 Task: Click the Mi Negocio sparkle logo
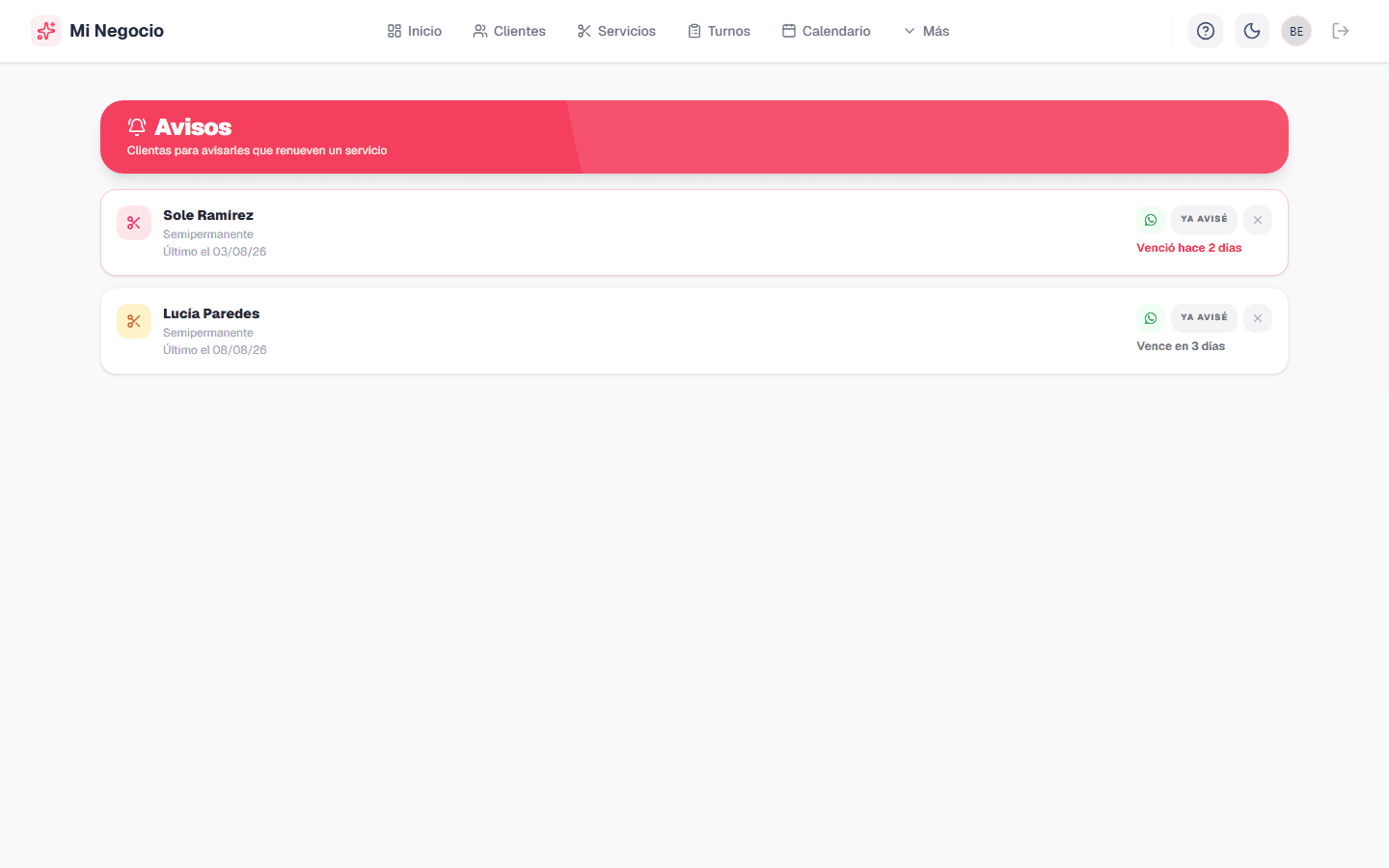click(46, 31)
